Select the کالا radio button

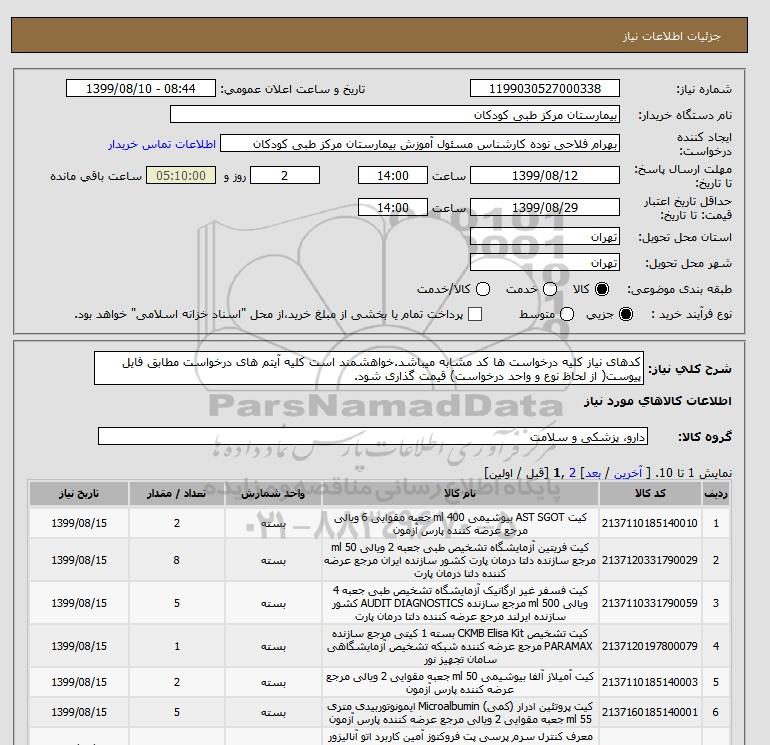click(x=602, y=289)
